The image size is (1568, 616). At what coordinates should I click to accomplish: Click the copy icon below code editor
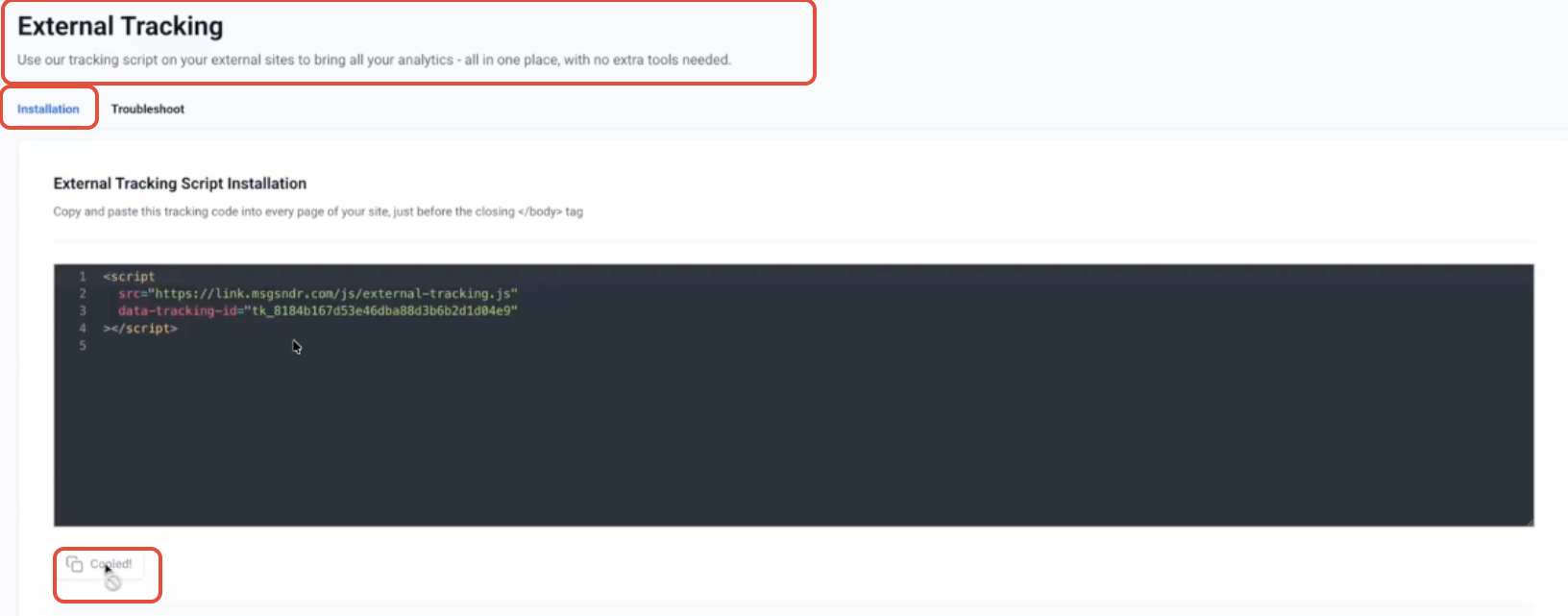click(x=74, y=564)
